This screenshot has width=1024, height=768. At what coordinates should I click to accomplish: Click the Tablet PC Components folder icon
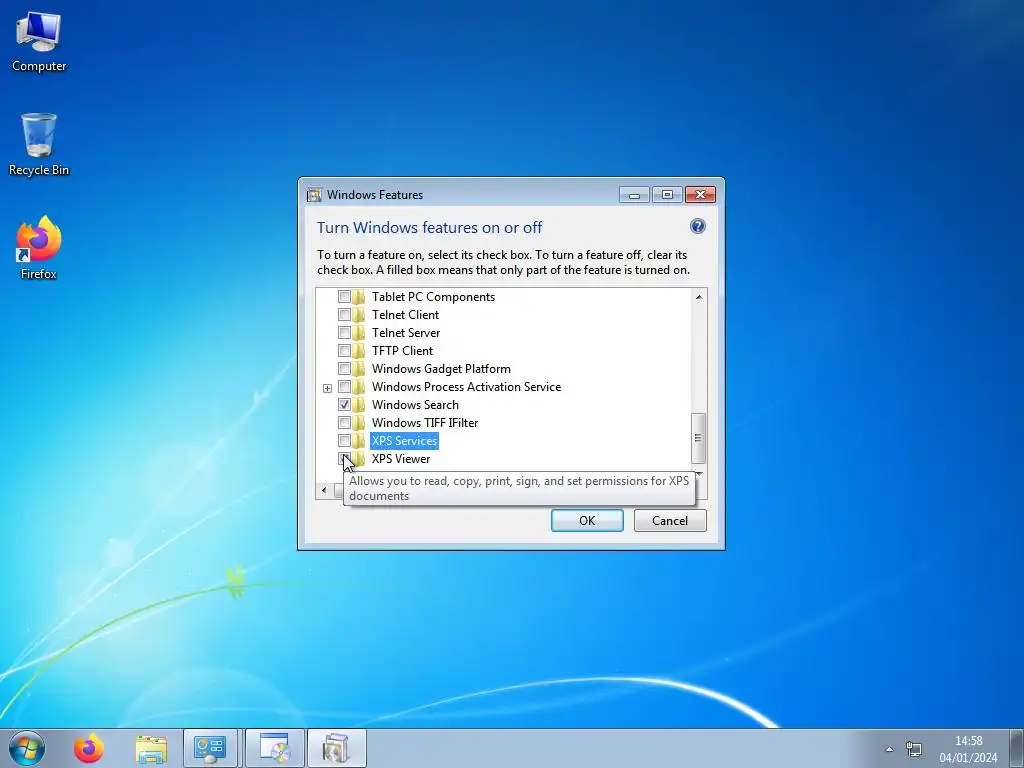pyautogui.click(x=359, y=296)
